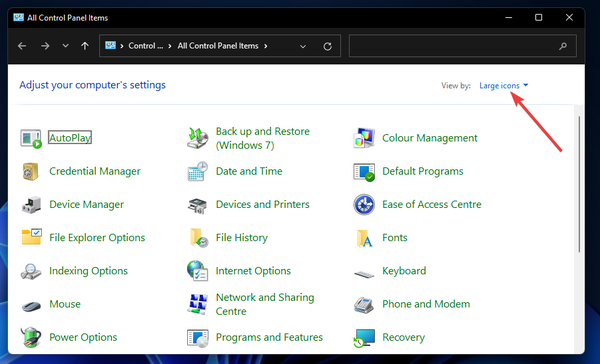Open the File Explorer Options link
The height and width of the screenshot is (364, 600).
tap(97, 238)
